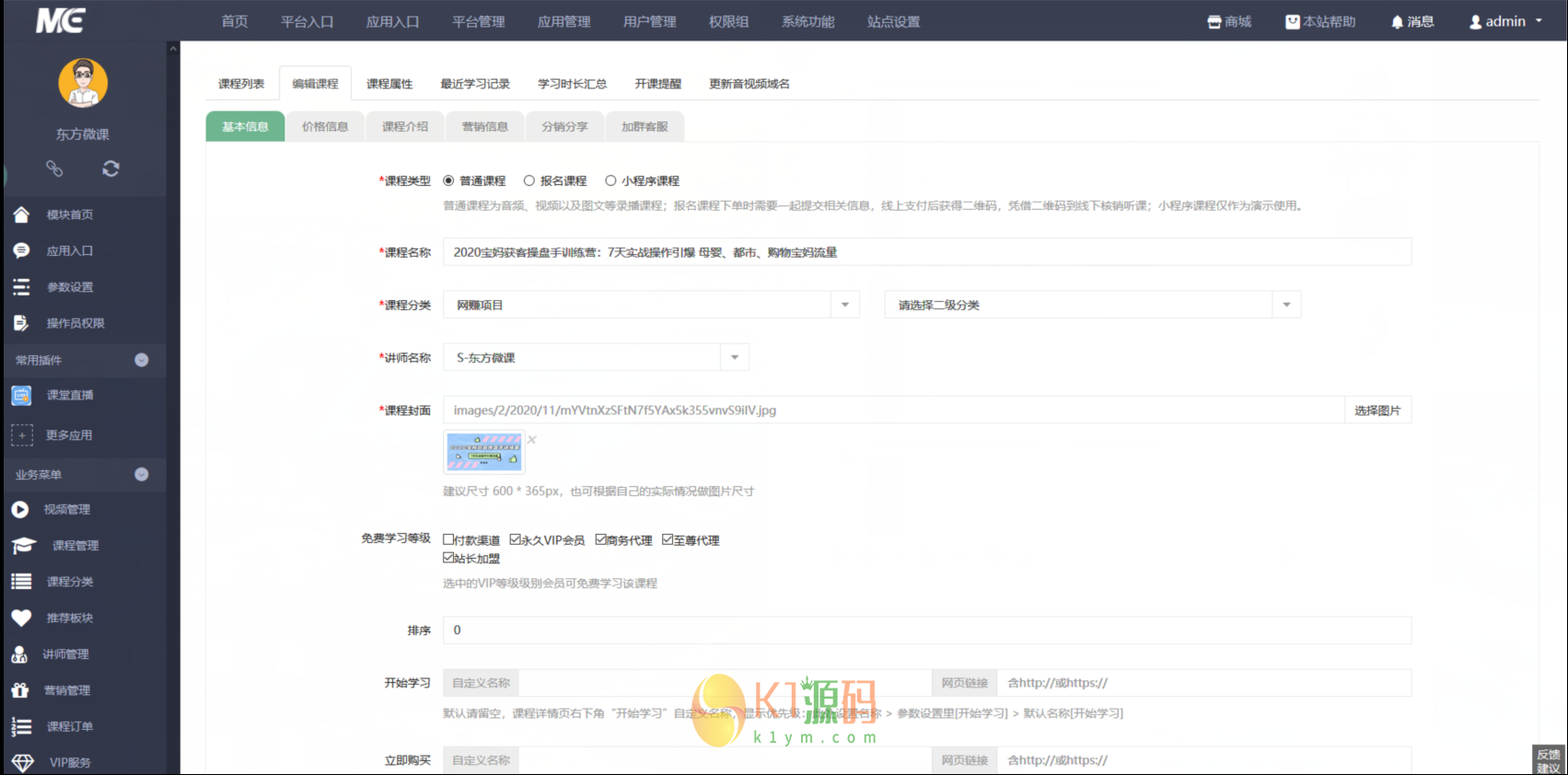Viewport: 1568px width, 775px height.
Task: Switch to 课程列表 tab
Action: 241,84
